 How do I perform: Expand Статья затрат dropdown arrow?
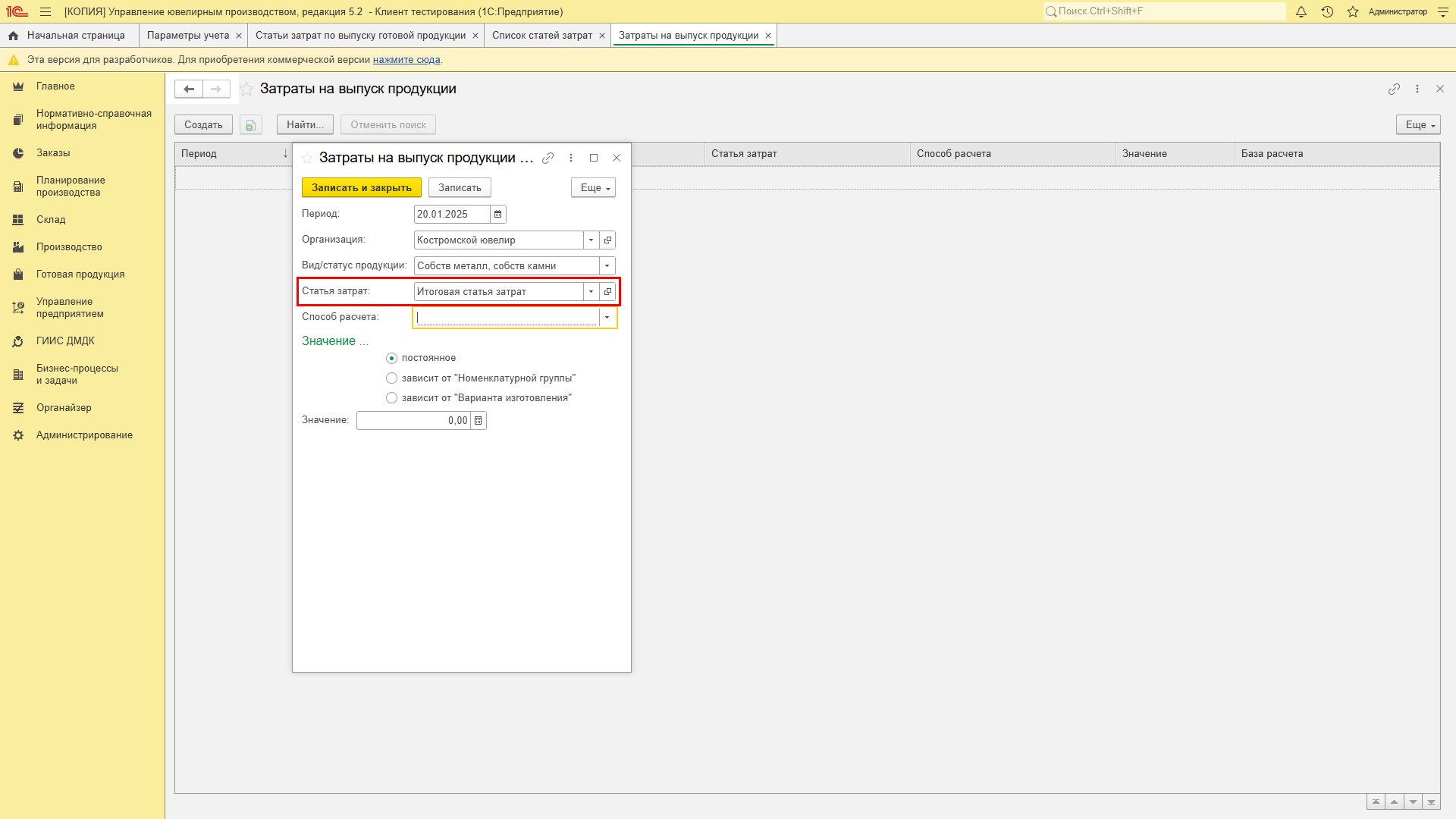[591, 292]
